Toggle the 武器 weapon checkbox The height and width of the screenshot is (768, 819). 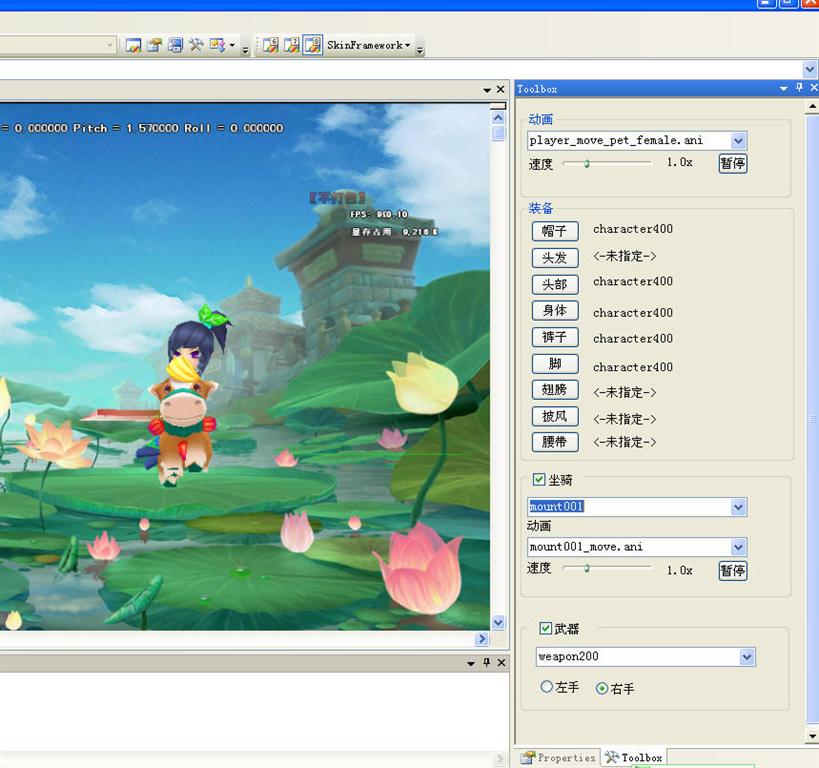(x=545, y=628)
